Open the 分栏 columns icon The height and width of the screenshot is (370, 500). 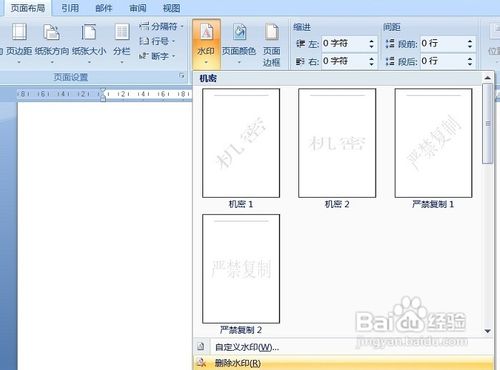122,32
